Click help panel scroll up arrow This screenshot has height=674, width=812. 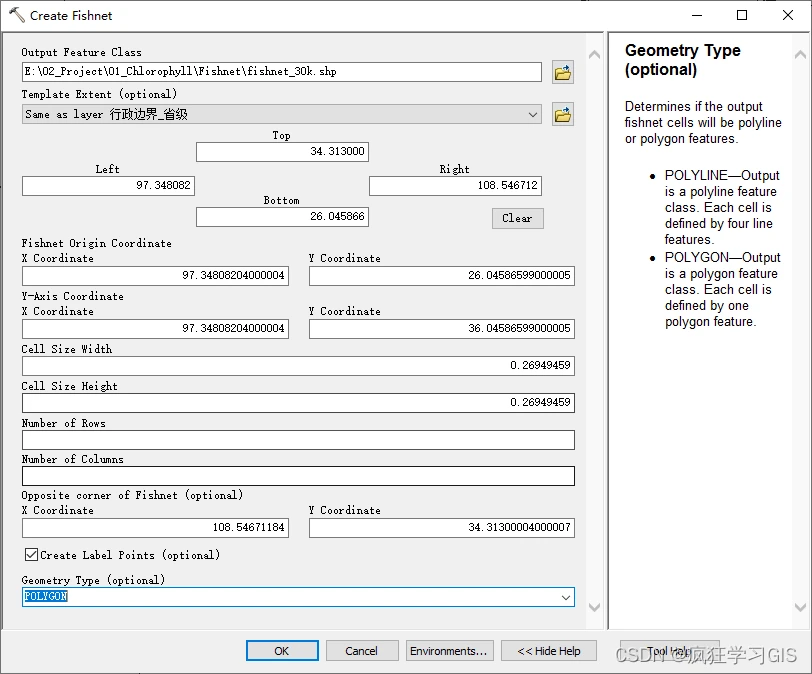[800, 54]
